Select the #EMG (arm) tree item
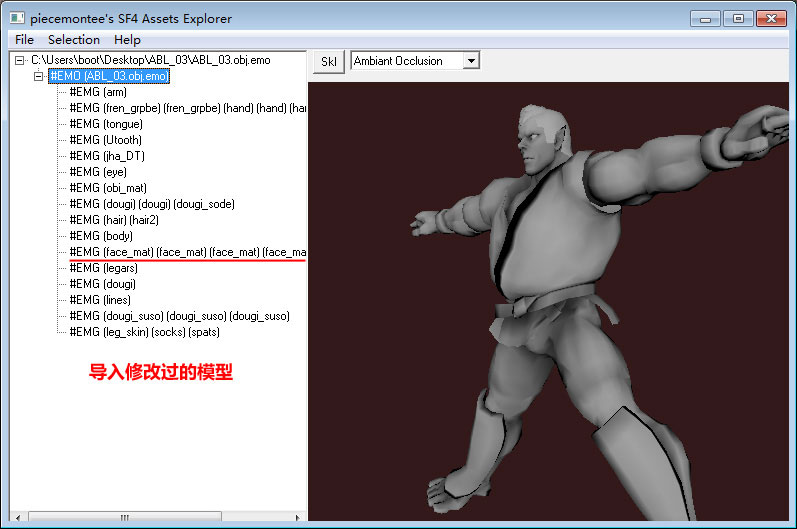Screen dimensions: 797x529 [99, 92]
